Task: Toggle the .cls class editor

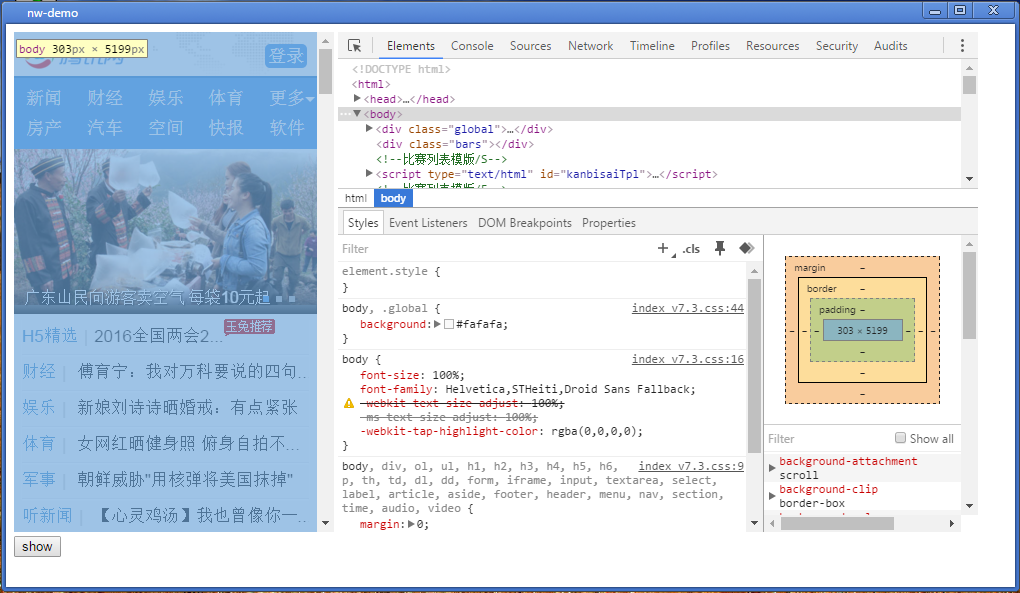Action: (691, 249)
